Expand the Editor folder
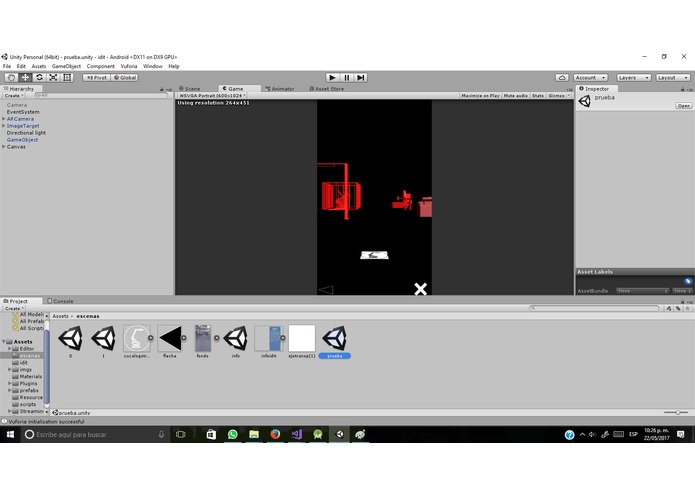This screenshot has height=494, width=695. [x=10, y=349]
